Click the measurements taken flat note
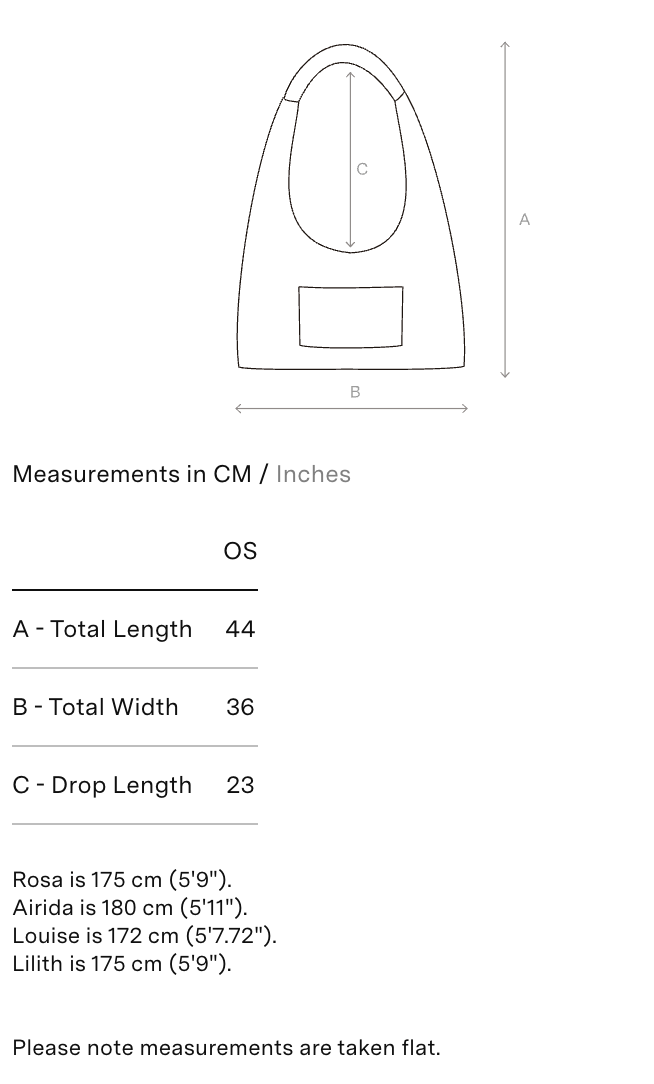The width and height of the screenshot is (654, 1084). coord(226,1048)
